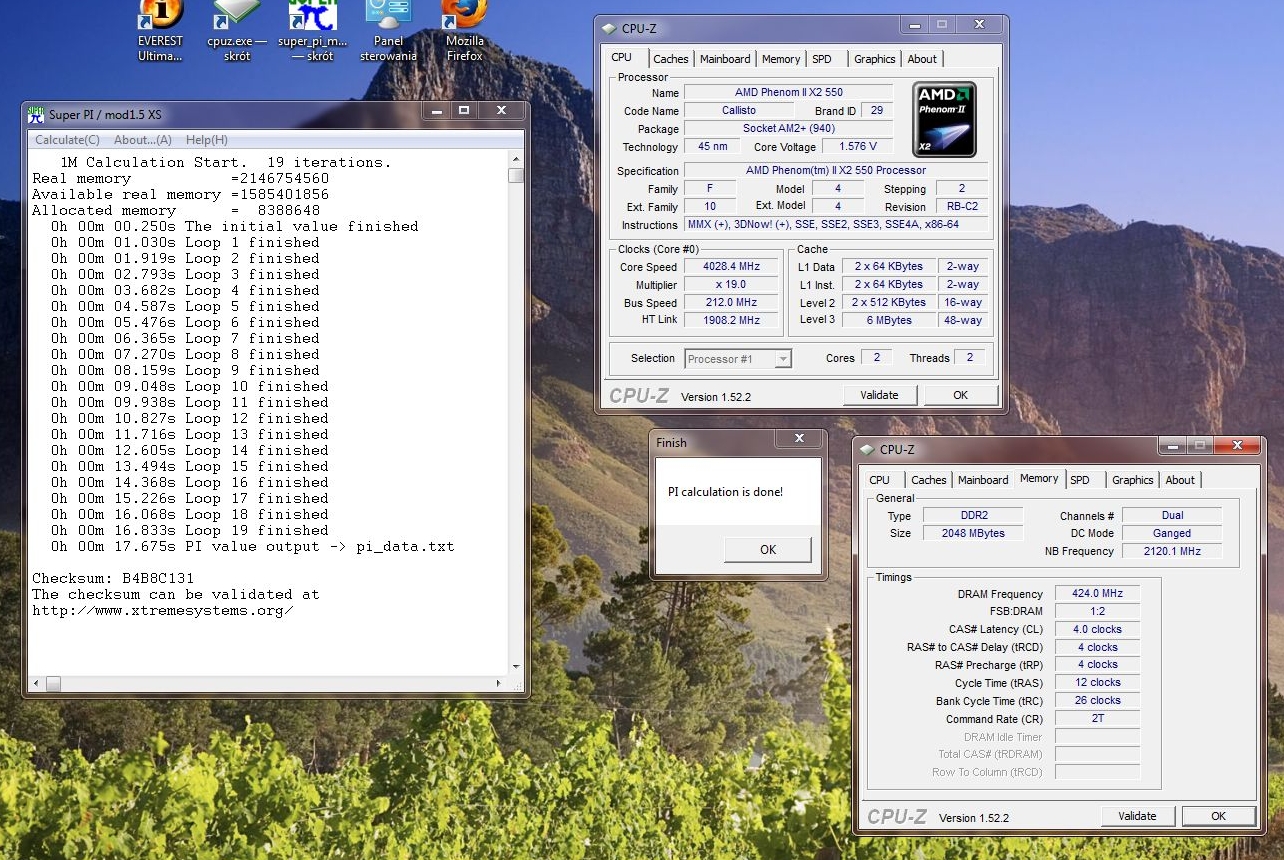Image resolution: width=1284 pixels, height=860 pixels.
Task: Open the About...(A) menu in Super PI
Action: point(143,140)
